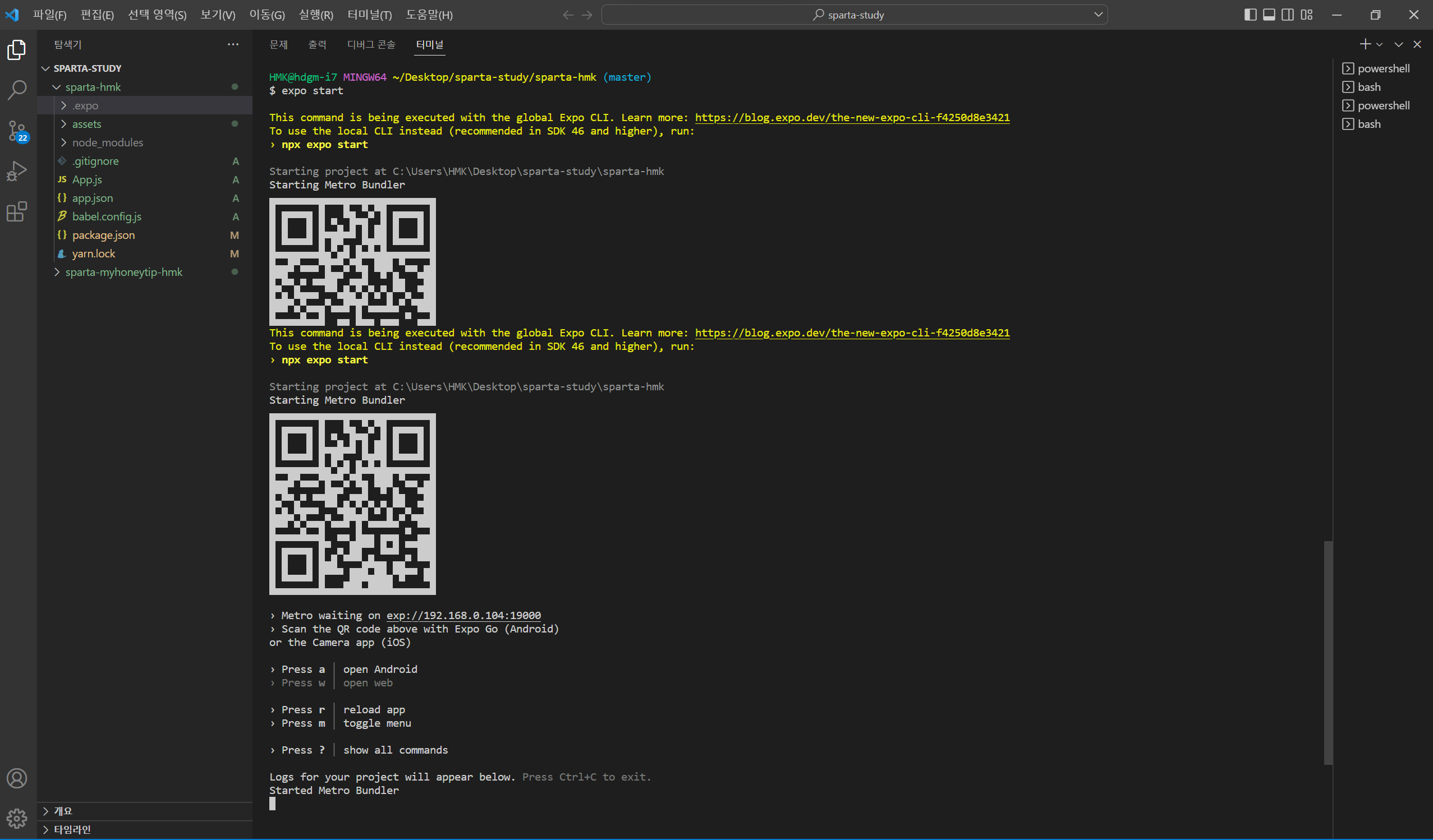Click the sparta-study command center search box
Image resolution: width=1433 pixels, height=840 pixels.
click(x=854, y=15)
